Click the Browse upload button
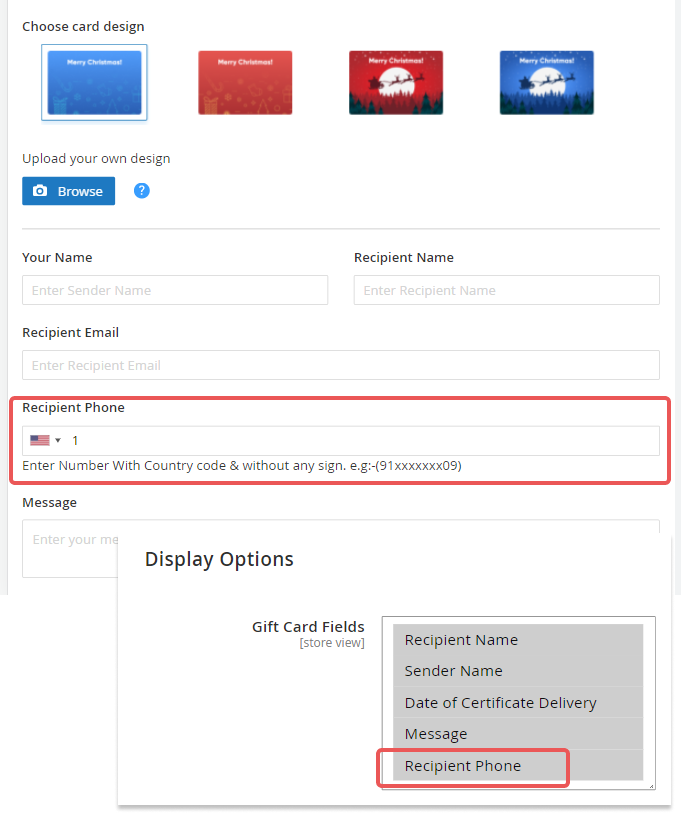Viewport: 681px width, 813px height. [68, 191]
